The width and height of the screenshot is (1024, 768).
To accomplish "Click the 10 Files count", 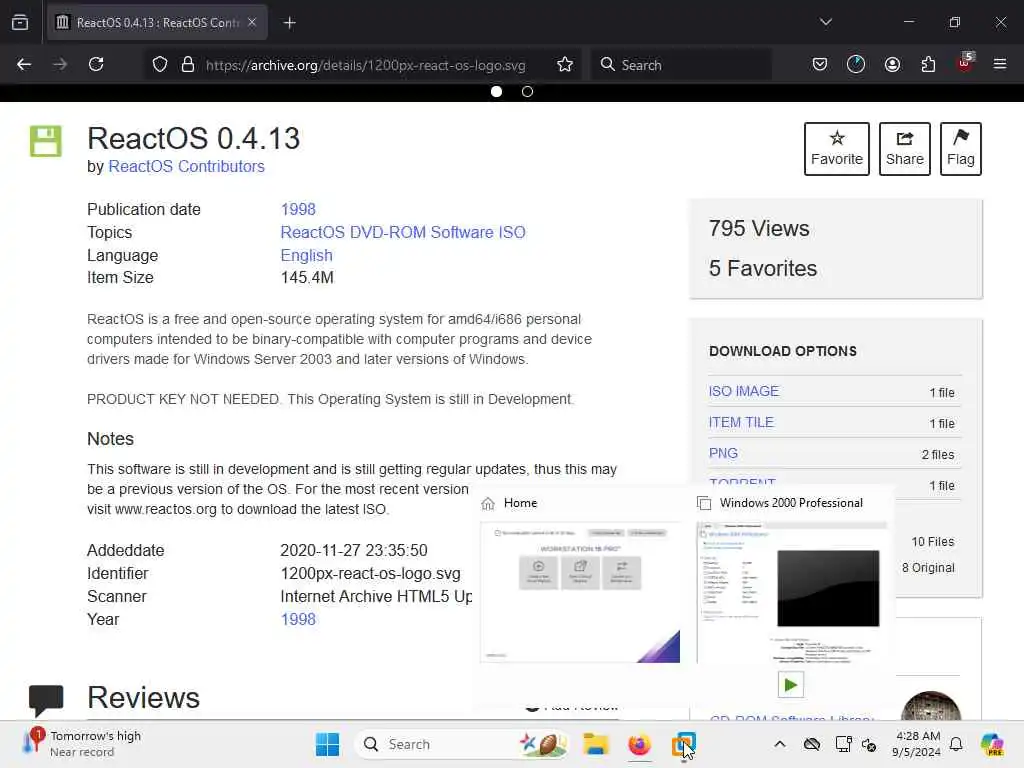I will click(x=933, y=542).
